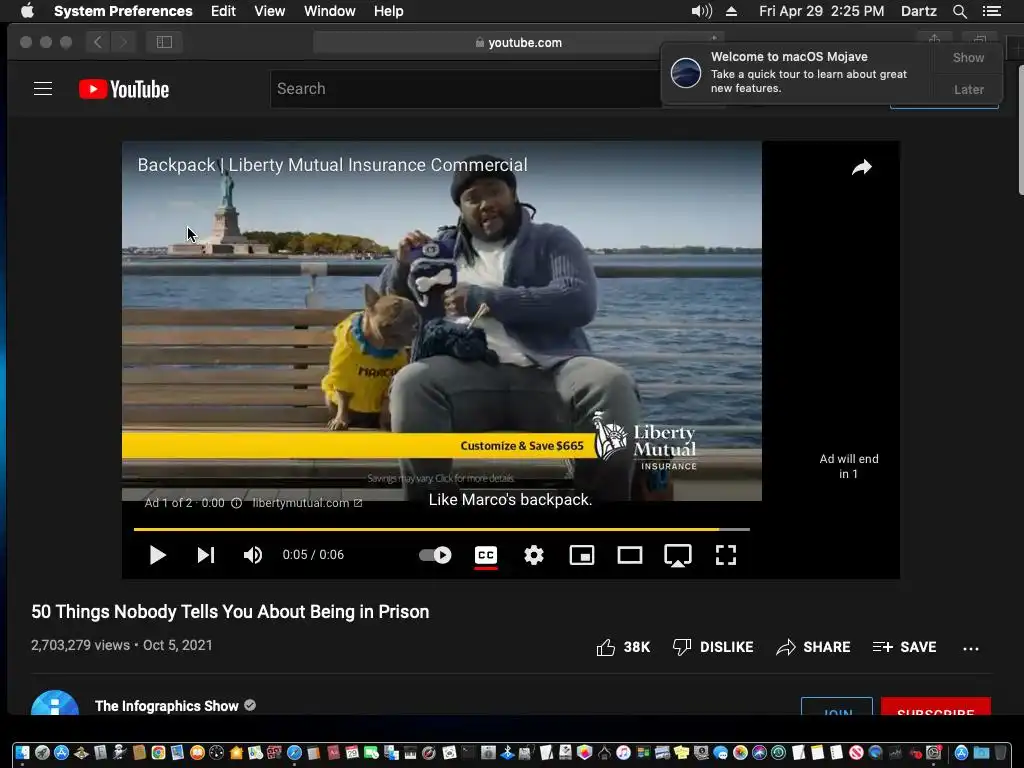
Task: Click SAVE to add to playlist
Action: 904,647
